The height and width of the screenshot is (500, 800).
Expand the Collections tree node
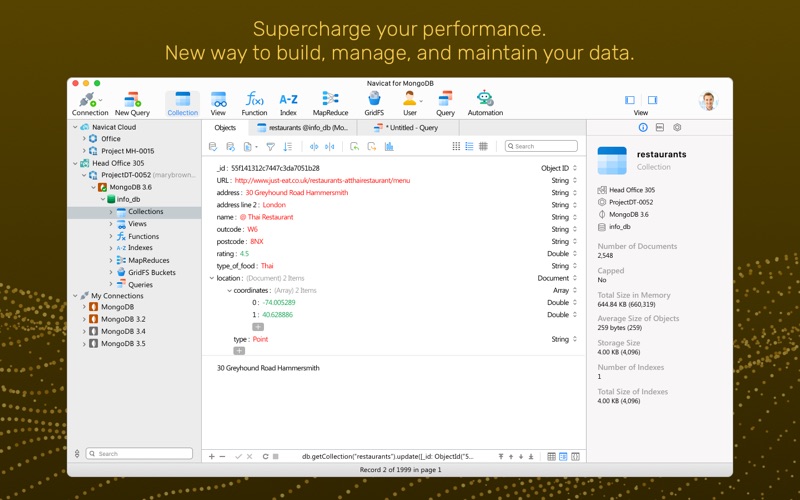coord(111,212)
